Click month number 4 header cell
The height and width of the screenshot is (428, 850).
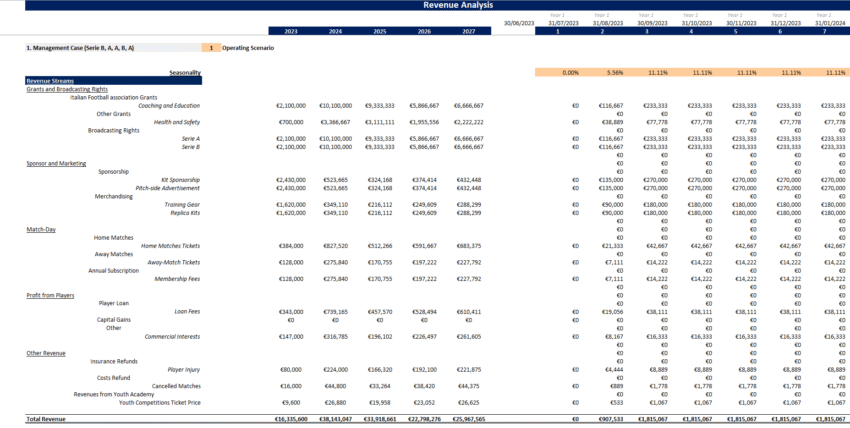point(691,31)
